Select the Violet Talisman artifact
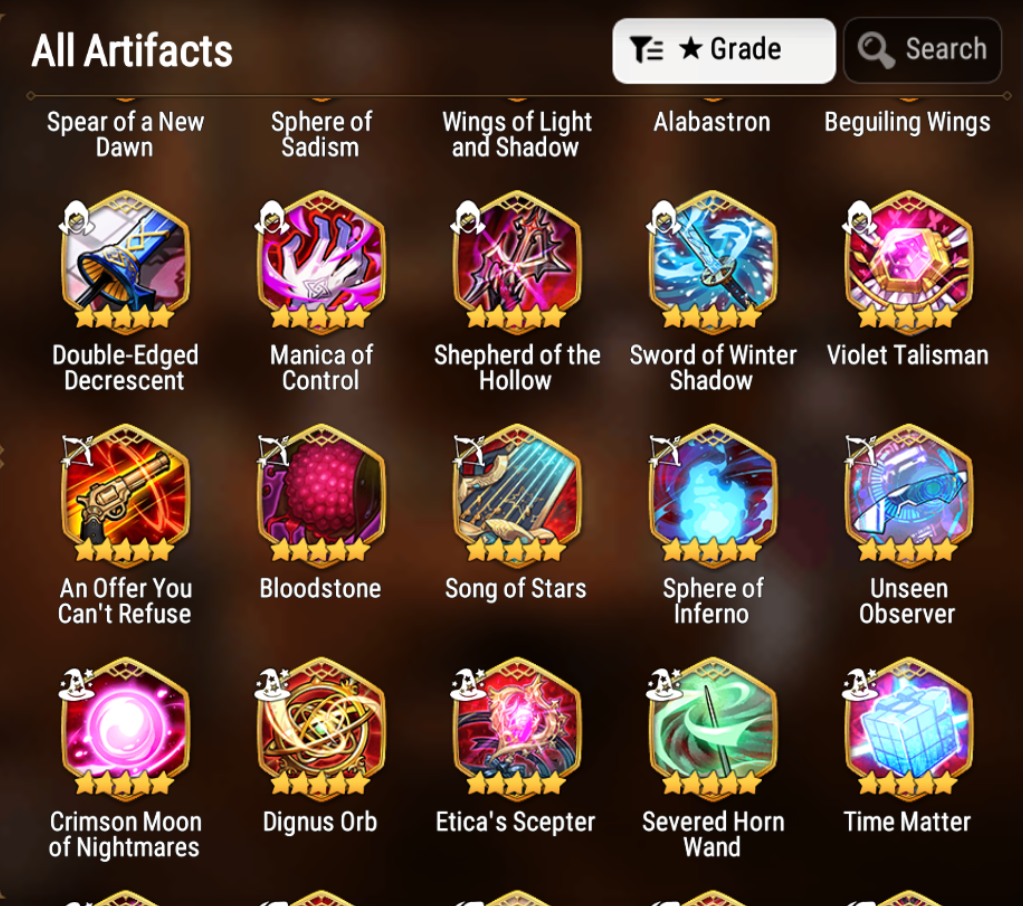This screenshot has height=906, width=1023. [908, 260]
